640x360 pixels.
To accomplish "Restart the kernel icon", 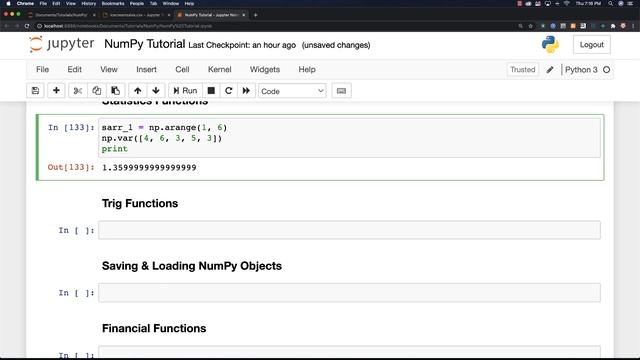I will point(229,91).
